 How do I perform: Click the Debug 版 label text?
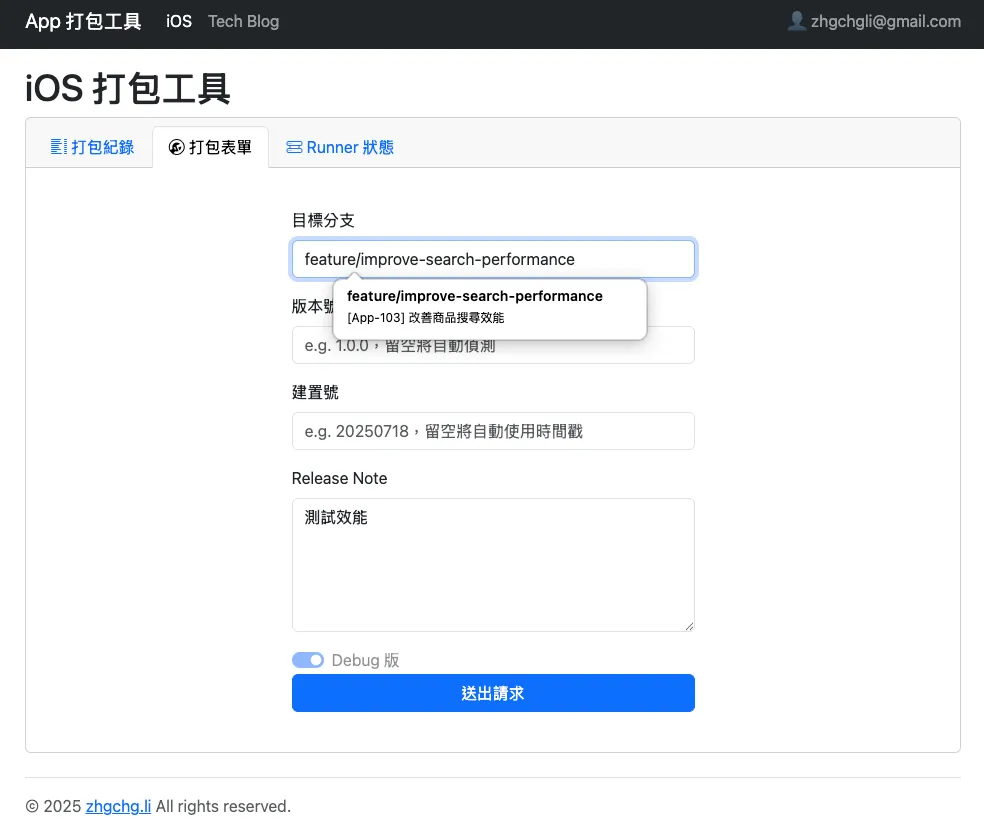(365, 660)
